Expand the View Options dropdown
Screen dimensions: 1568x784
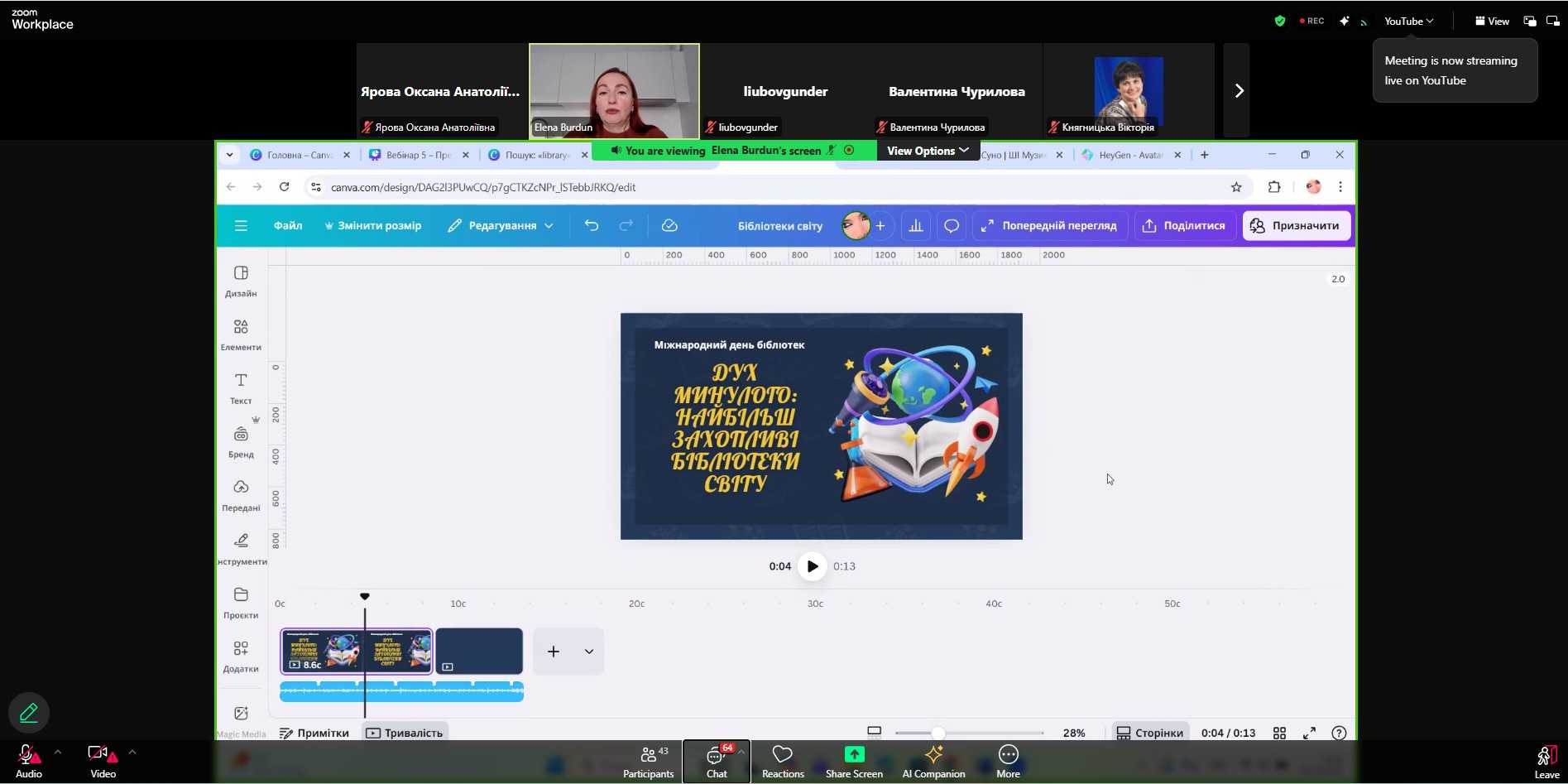click(x=928, y=151)
